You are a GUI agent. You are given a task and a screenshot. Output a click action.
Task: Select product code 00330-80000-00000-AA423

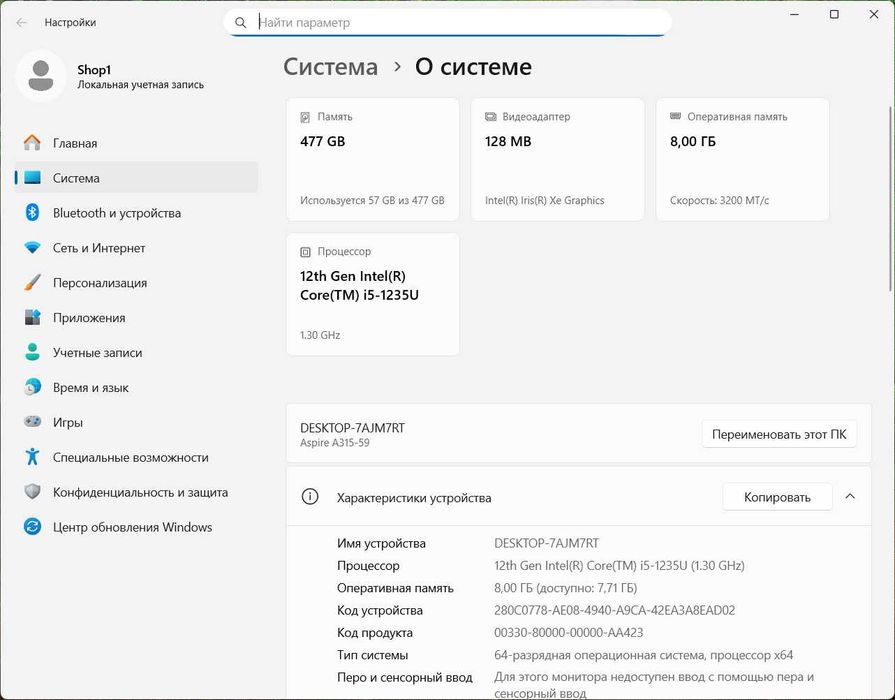tap(569, 633)
